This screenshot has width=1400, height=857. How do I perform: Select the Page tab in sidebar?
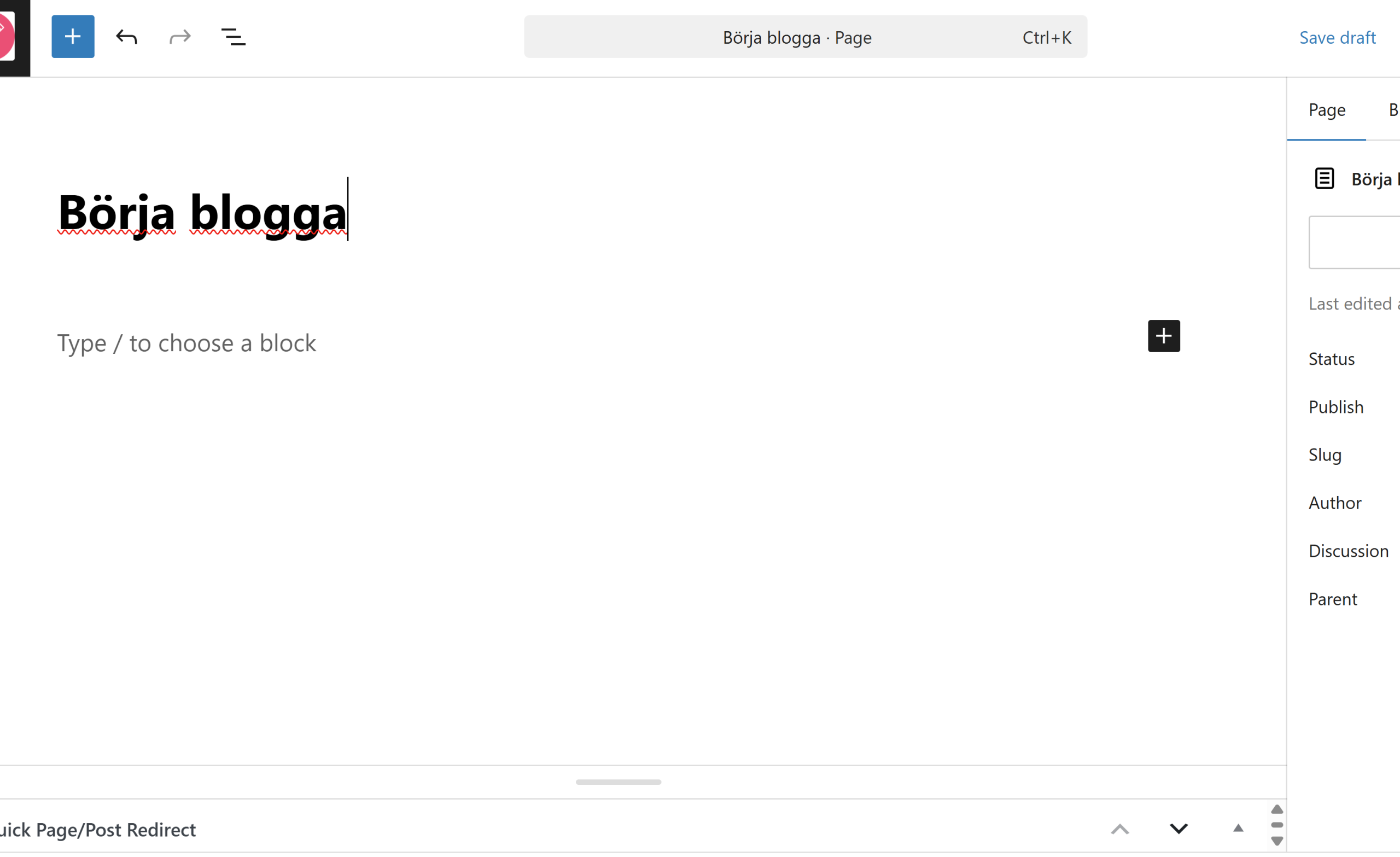pyautogui.click(x=1326, y=110)
